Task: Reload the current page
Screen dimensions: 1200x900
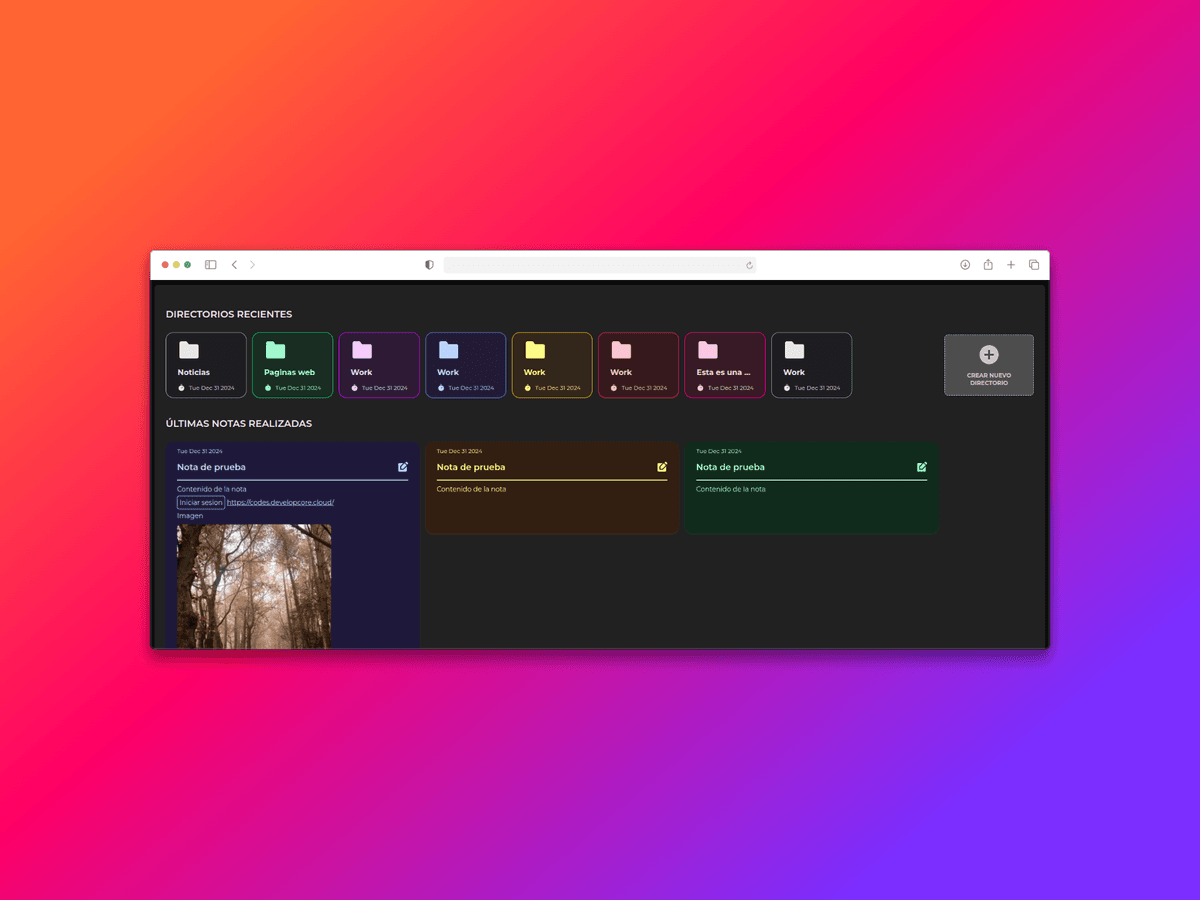Action: (x=748, y=265)
